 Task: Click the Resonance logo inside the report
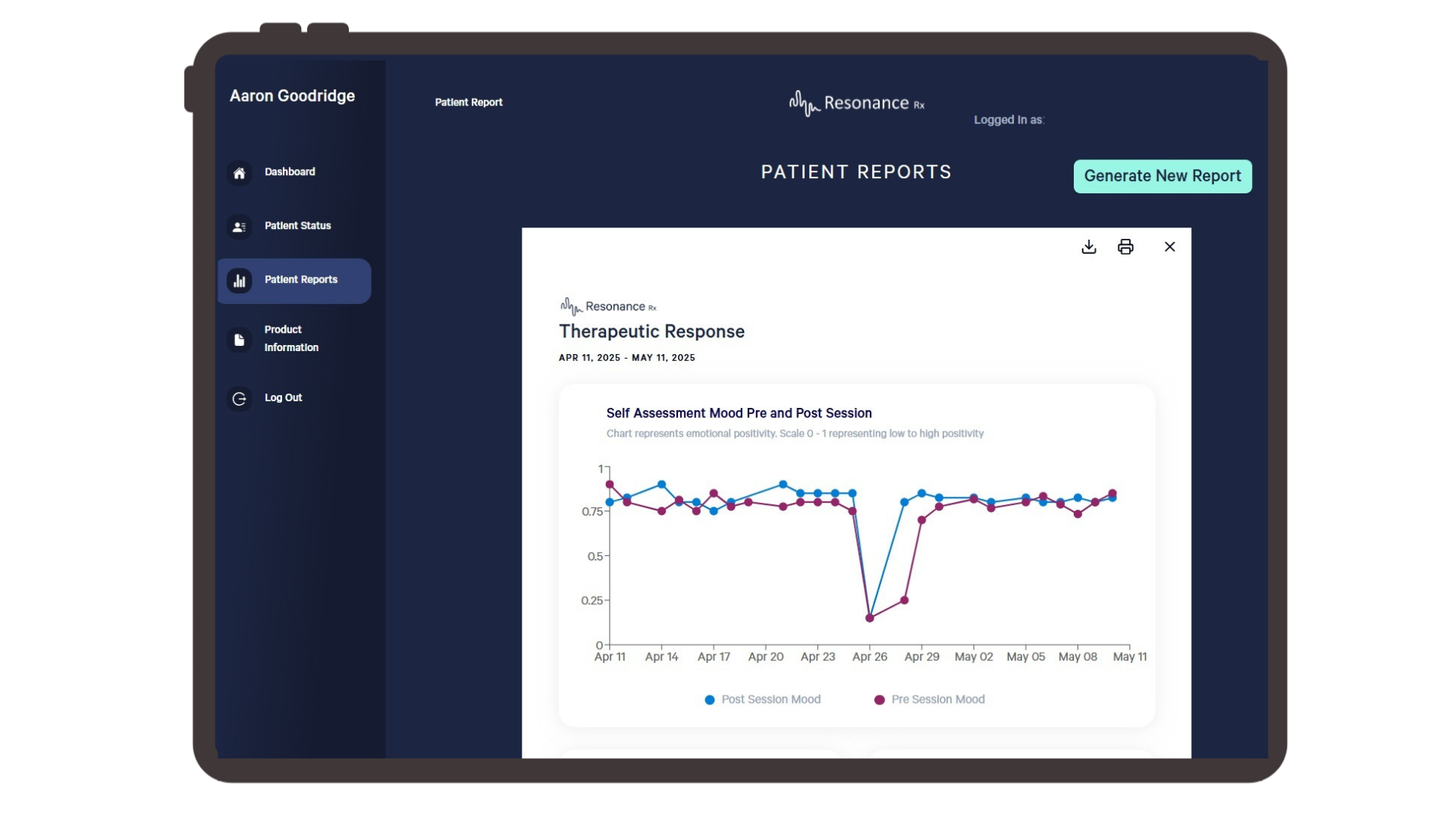[608, 306]
